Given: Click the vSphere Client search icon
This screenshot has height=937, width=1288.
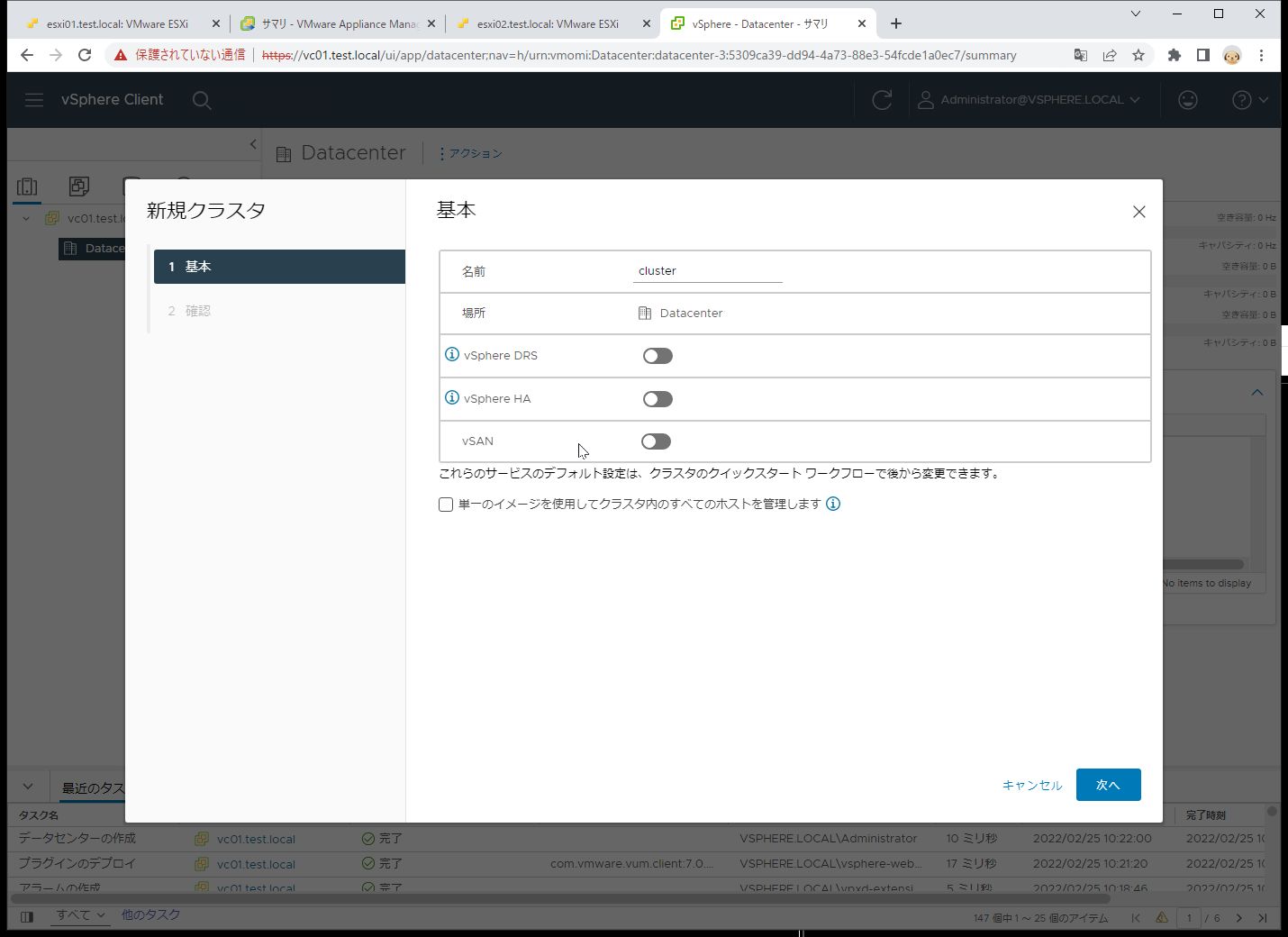Looking at the screenshot, I should (x=202, y=100).
